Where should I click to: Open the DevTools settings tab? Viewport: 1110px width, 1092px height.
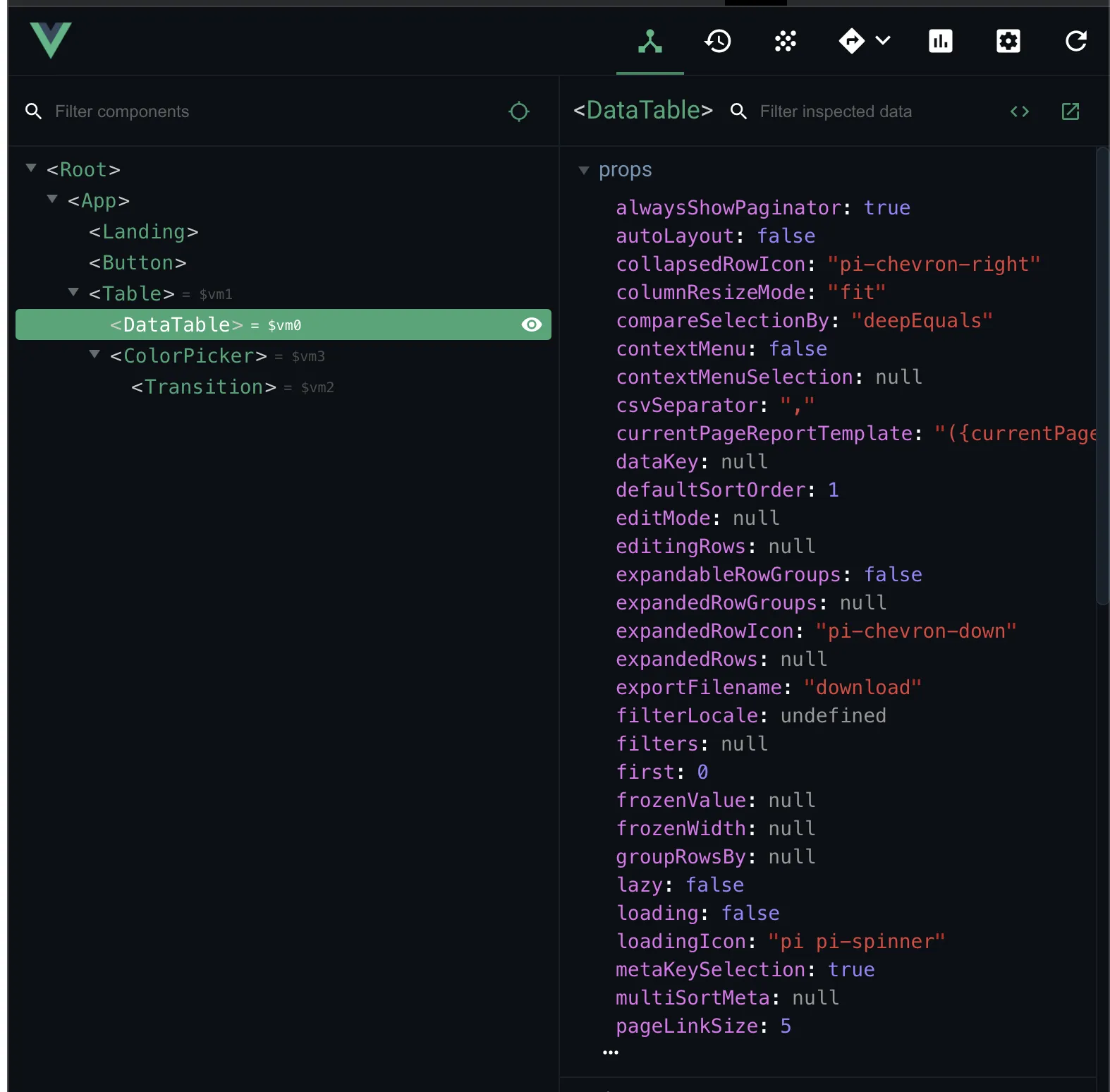coord(1008,42)
